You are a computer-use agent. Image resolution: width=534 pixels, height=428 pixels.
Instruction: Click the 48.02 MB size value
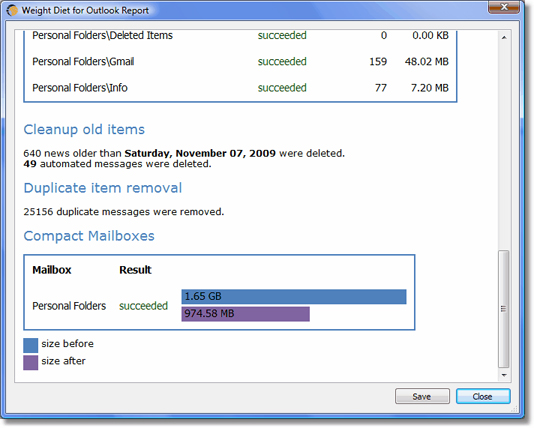point(427,62)
